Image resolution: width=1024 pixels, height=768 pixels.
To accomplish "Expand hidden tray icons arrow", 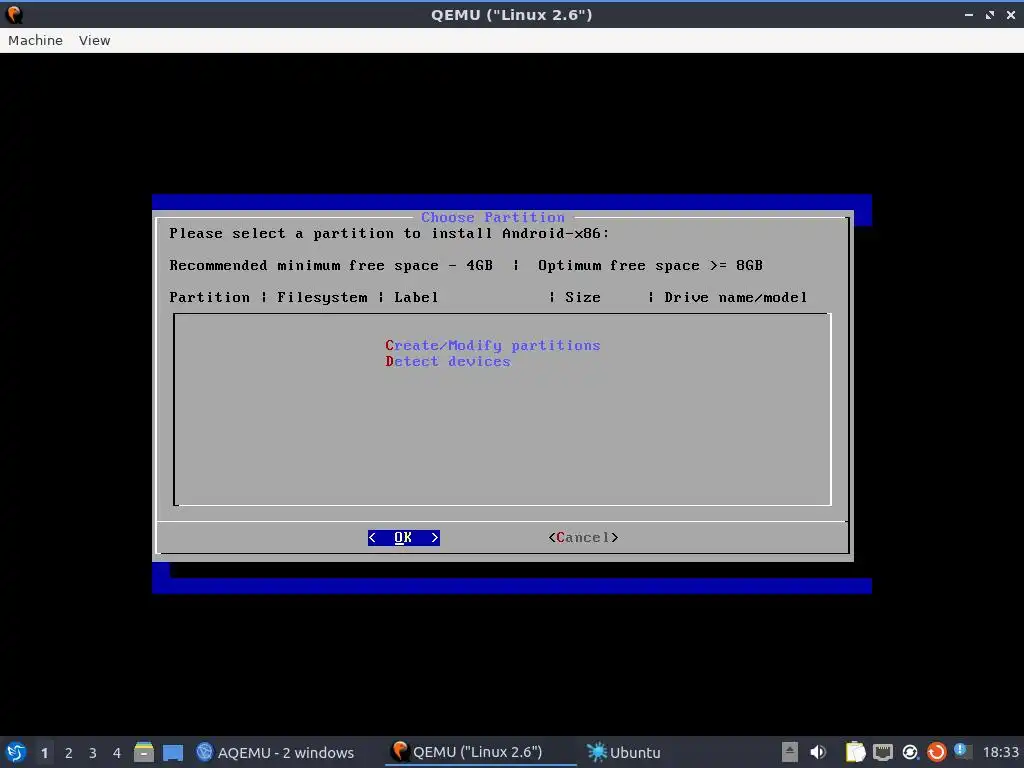I will point(790,752).
